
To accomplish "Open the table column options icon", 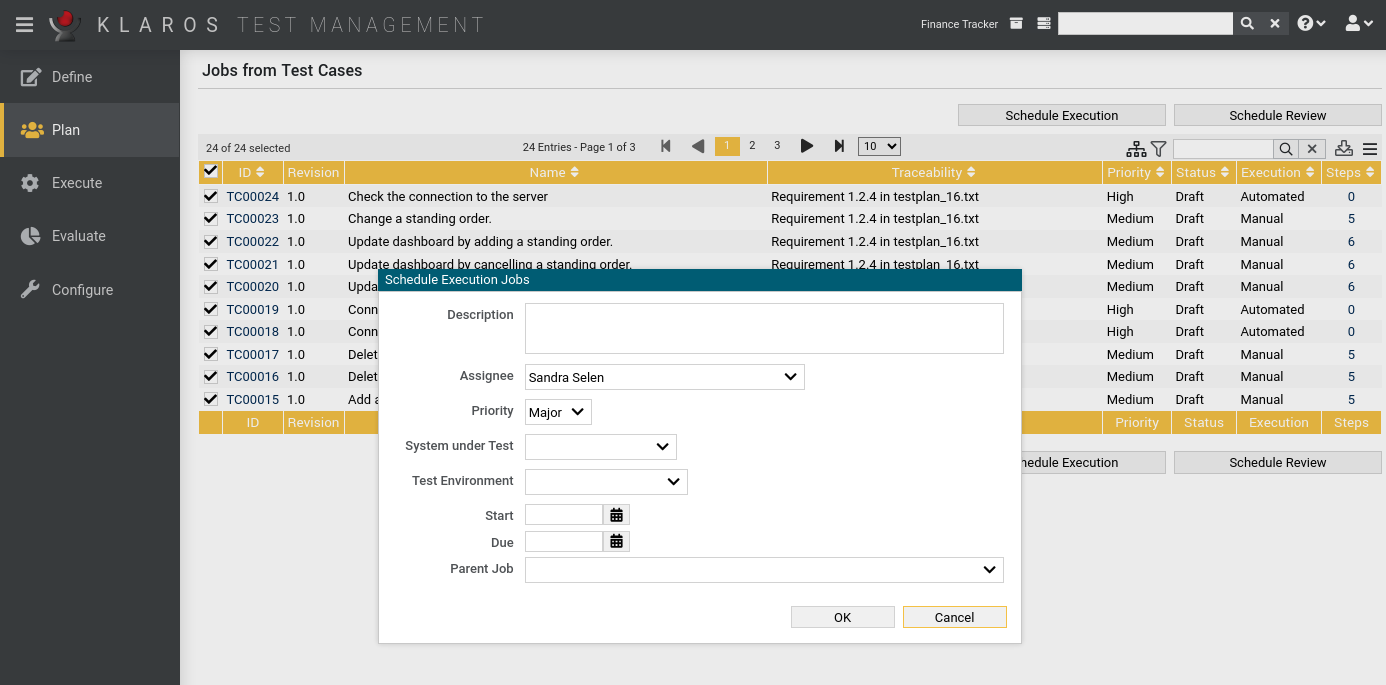I will (1369, 148).
